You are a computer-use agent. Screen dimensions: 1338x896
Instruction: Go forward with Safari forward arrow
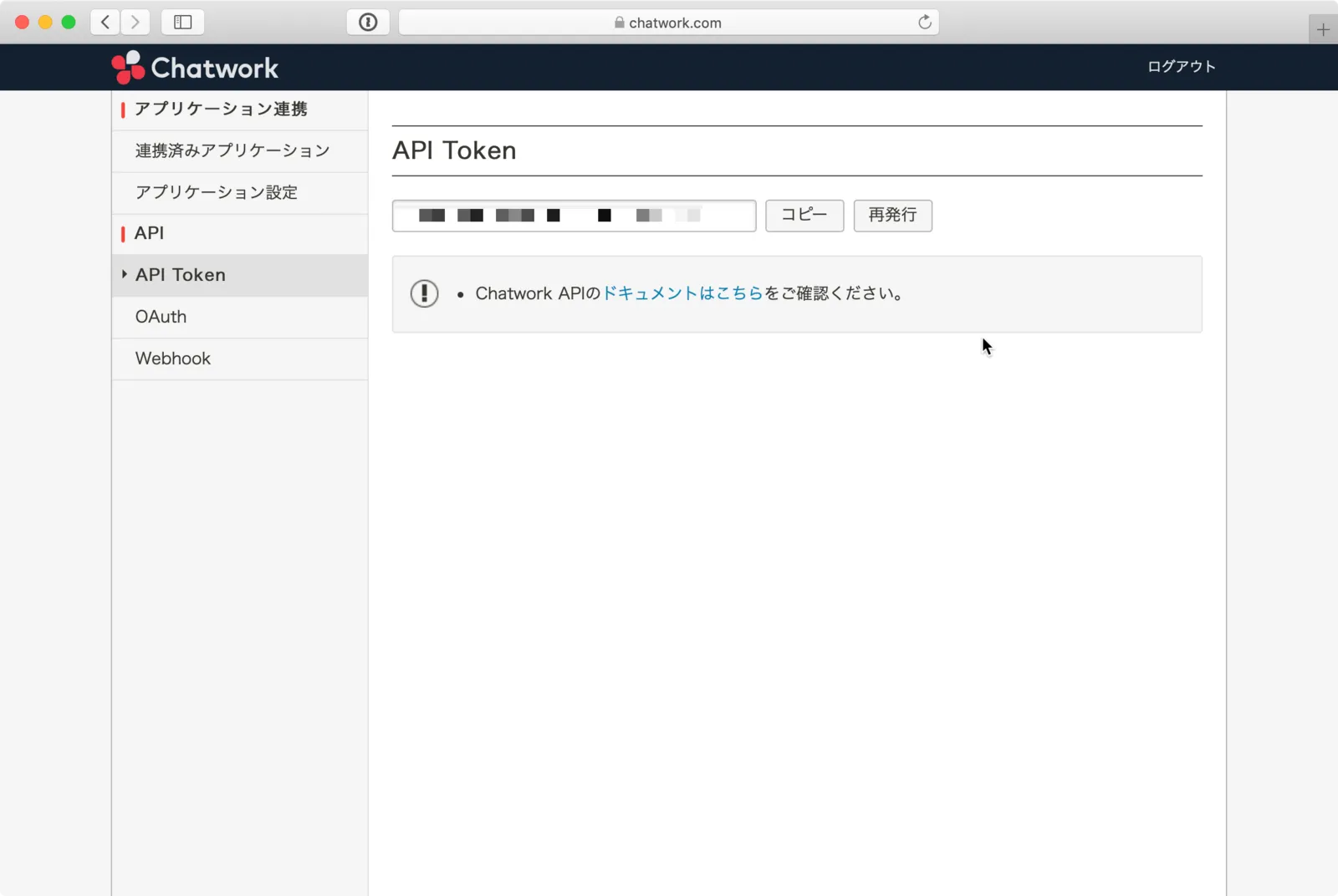pyautogui.click(x=135, y=23)
